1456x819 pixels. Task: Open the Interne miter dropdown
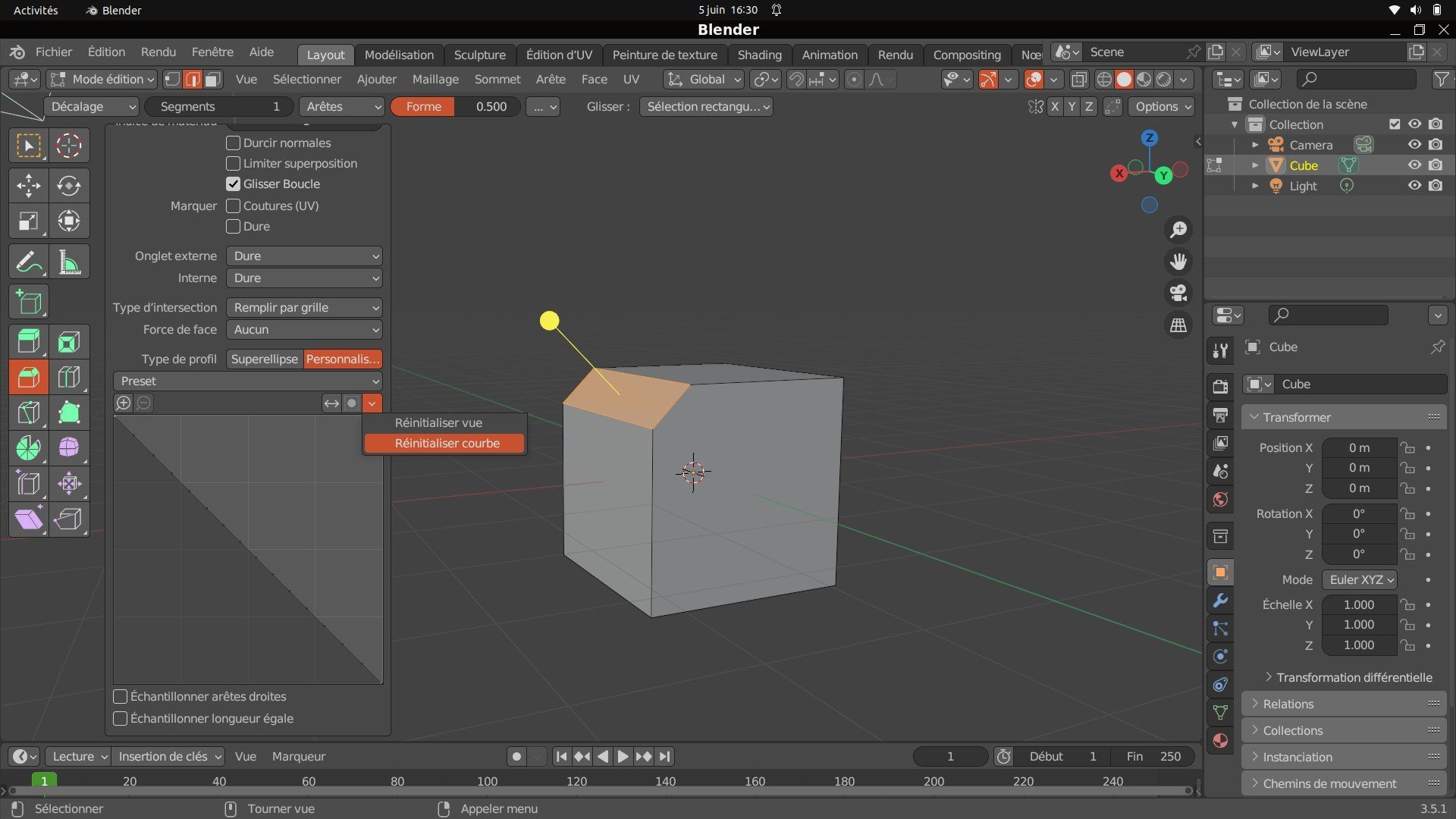[x=304, y=278]
